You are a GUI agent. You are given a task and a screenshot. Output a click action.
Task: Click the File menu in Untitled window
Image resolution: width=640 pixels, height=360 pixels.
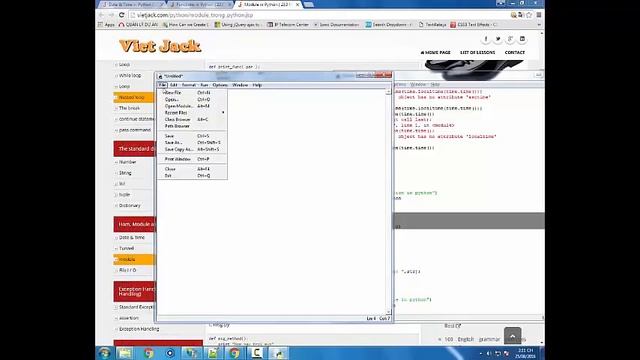click(x=162, y=85)
